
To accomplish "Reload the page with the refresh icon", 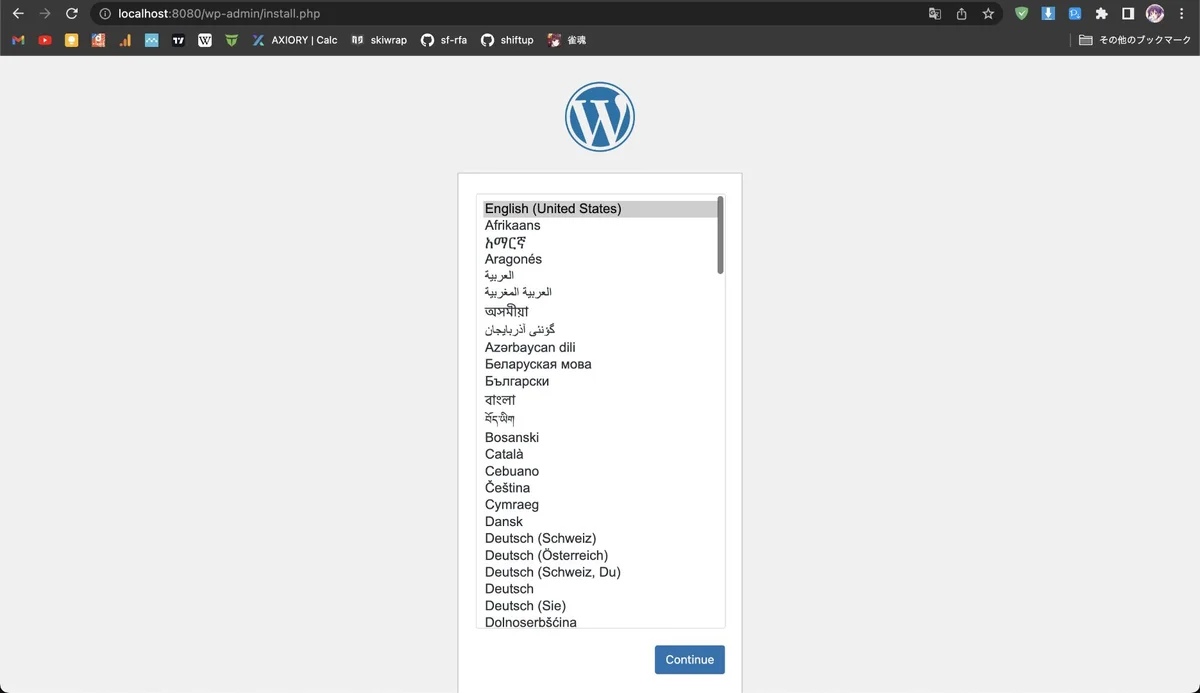I will [71, 14].
